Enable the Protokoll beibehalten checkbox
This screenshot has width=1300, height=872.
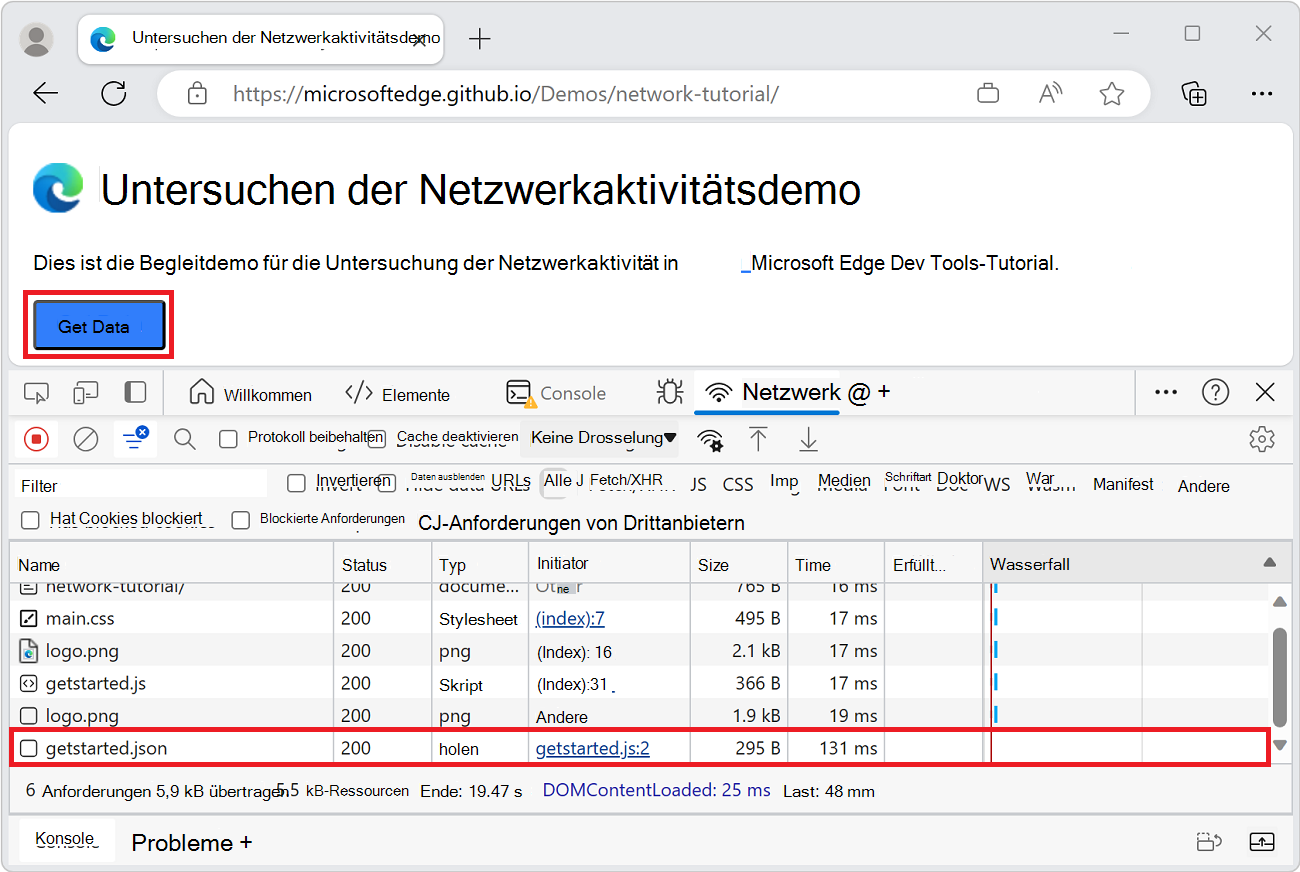(229, 438)
